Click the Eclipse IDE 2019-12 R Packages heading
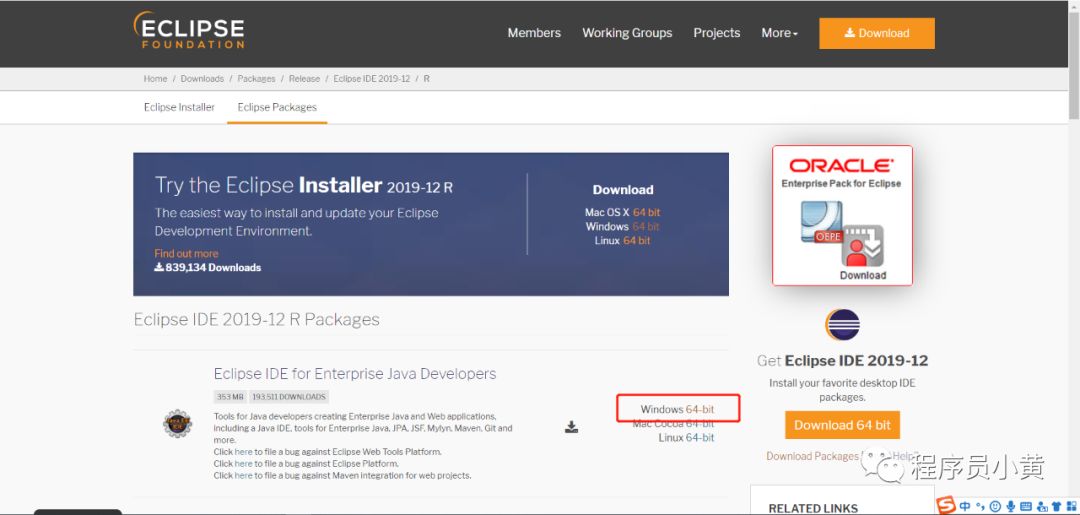The width and height of the screenshot is (1080, 515). [x=256, y=319]
